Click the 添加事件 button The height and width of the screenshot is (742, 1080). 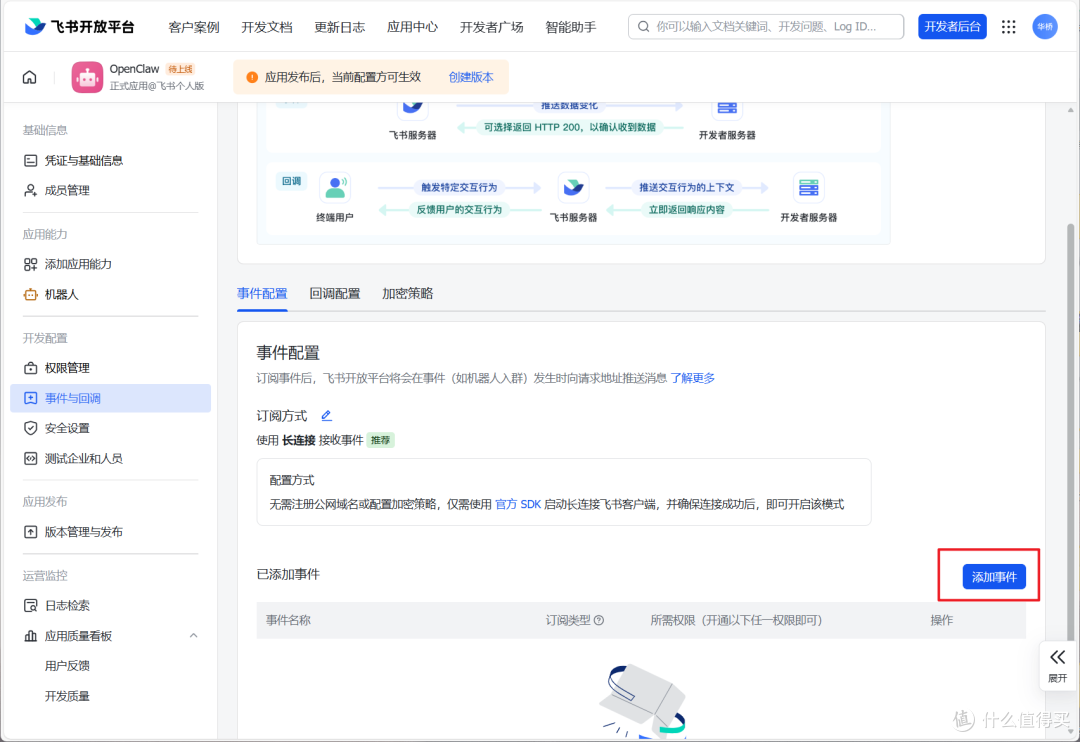pos(994,577)
